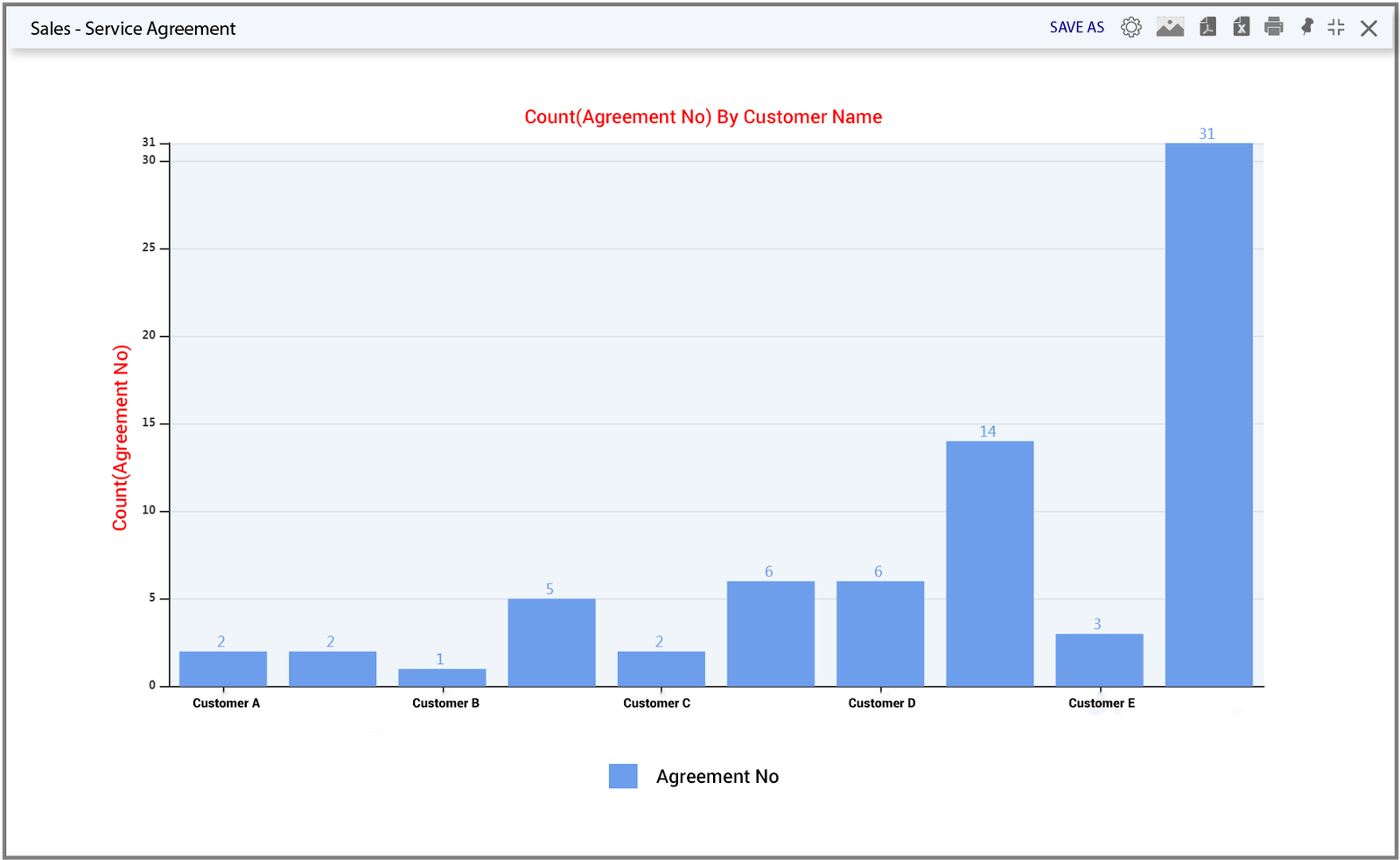
Task: Click the blue legend color swatch
Action: pyautogui.click(x=623, y=776)
